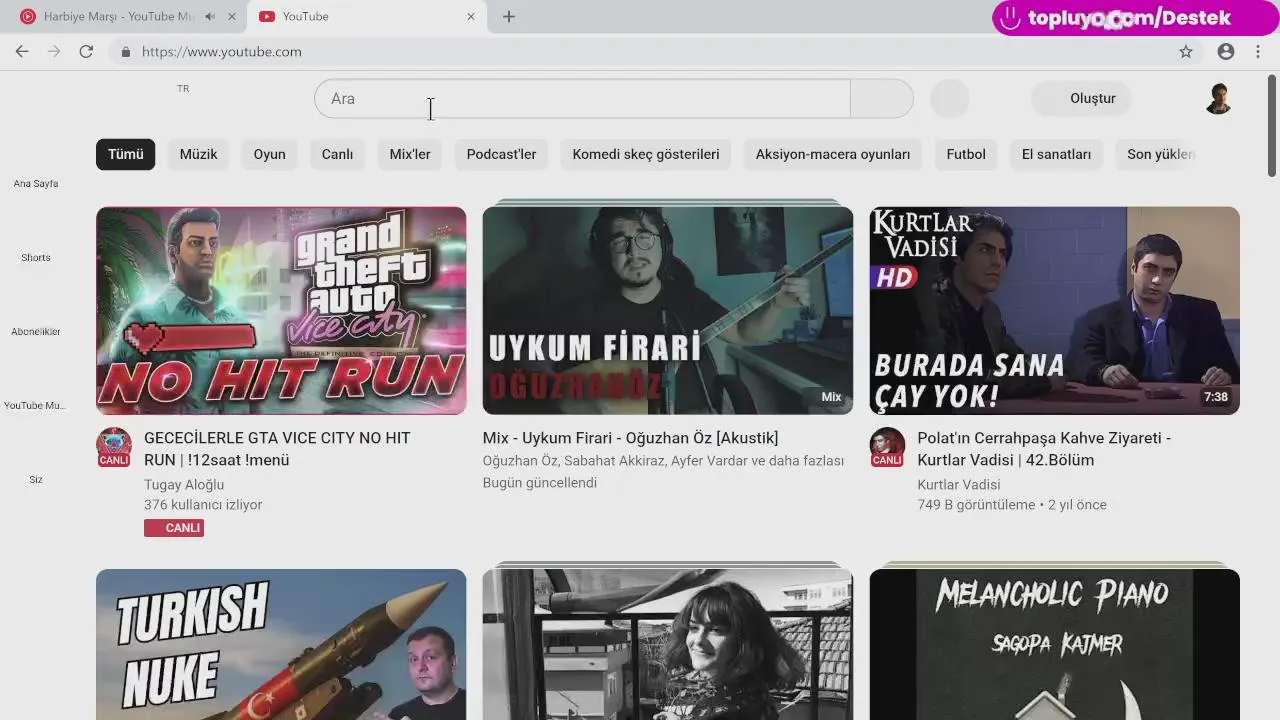Open a new browser tab

pyautogui.click(x=509, y=16)
